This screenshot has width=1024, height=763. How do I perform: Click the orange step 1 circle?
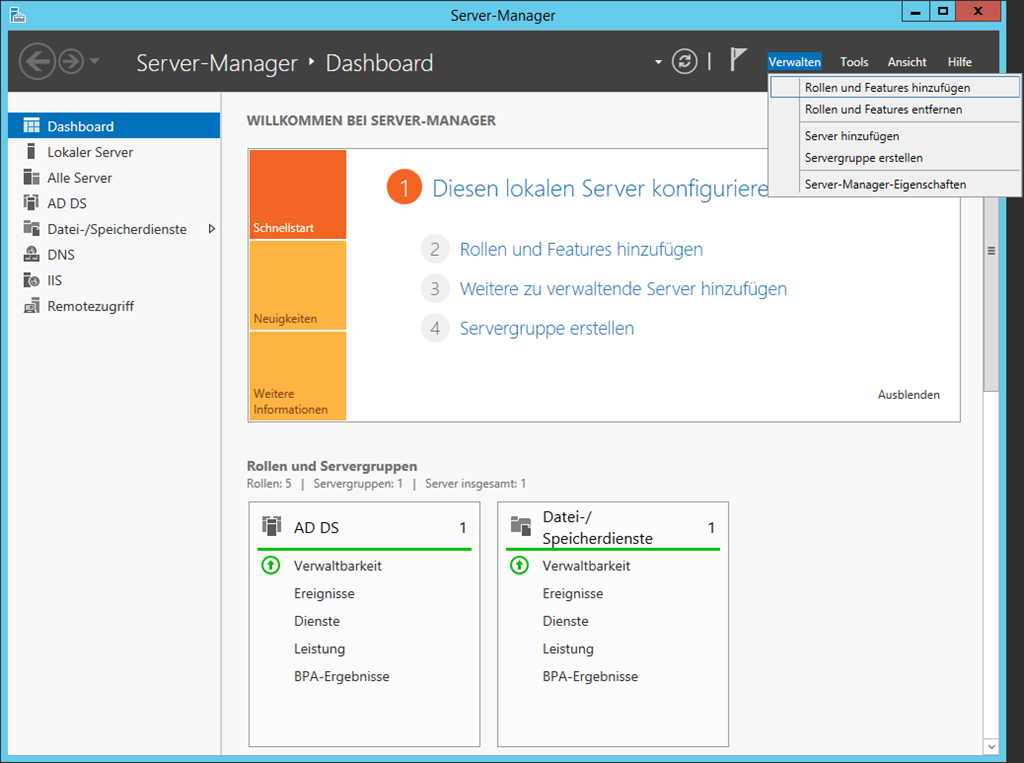click(x=404, y=187)
